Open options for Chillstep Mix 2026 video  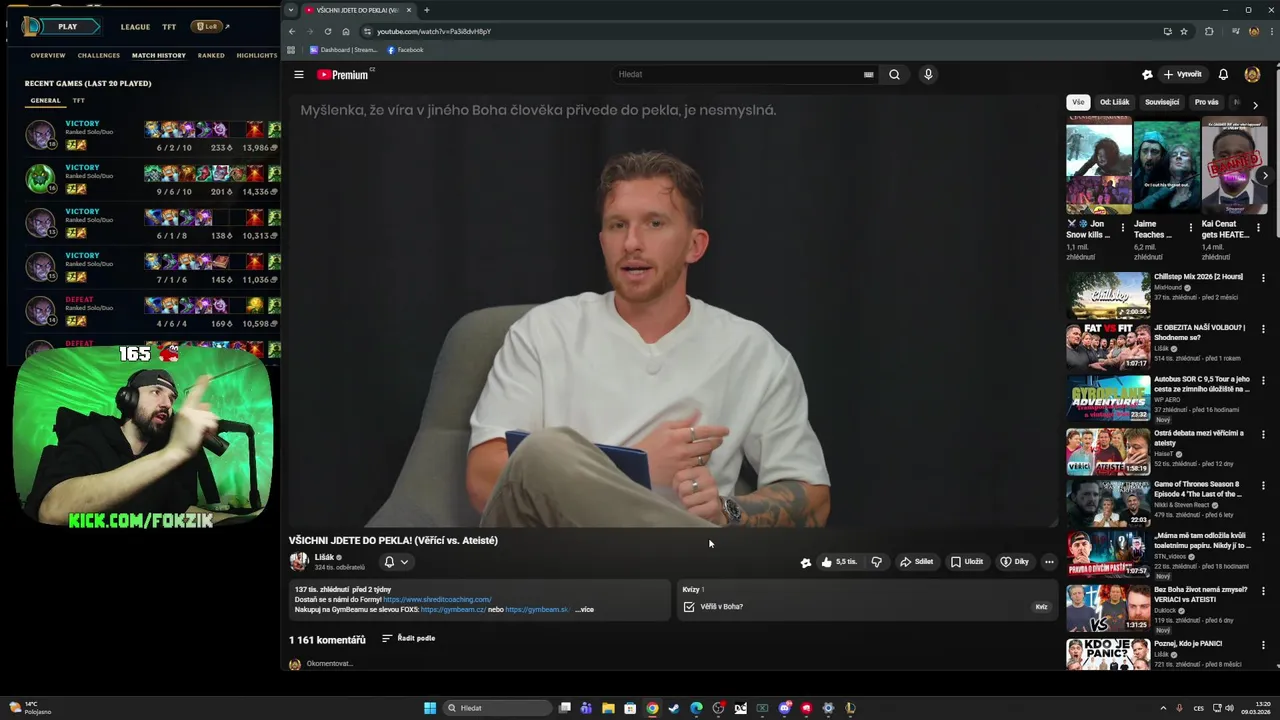pyautogui.click(x=1263, y=278)
